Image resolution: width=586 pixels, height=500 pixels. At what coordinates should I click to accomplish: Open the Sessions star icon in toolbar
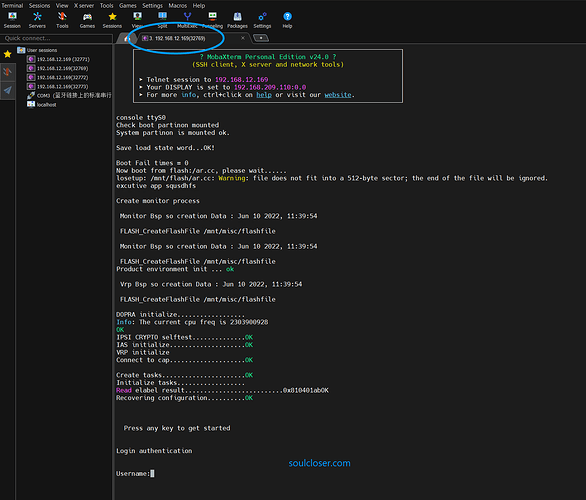point(112,20)
